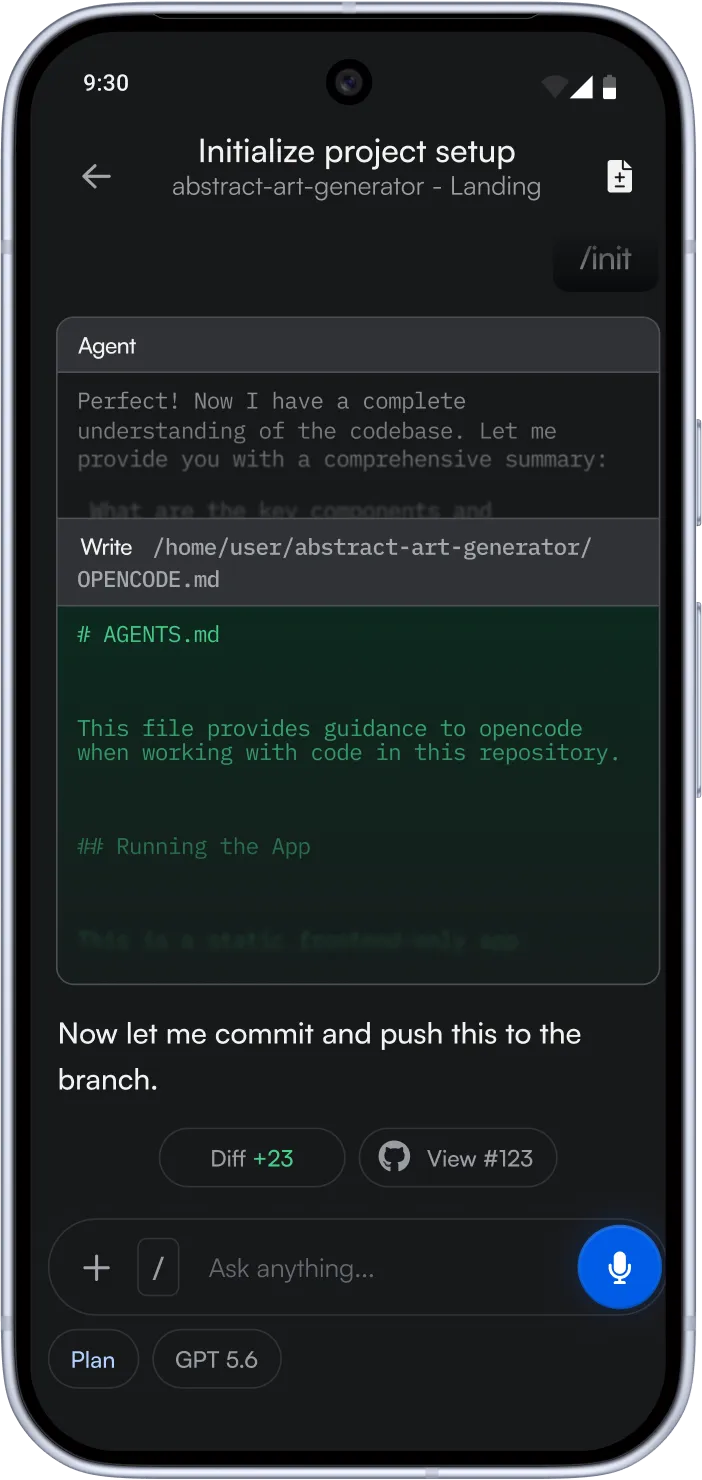Tap the /init command bubble

coord(605,259)
